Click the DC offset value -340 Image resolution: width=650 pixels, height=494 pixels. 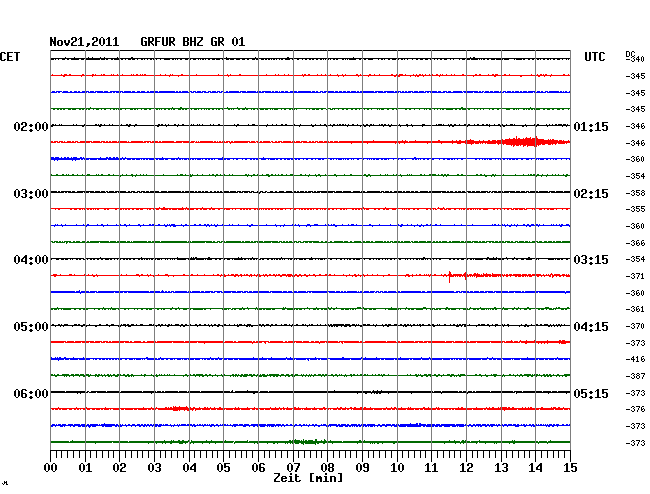coord(635,59)
